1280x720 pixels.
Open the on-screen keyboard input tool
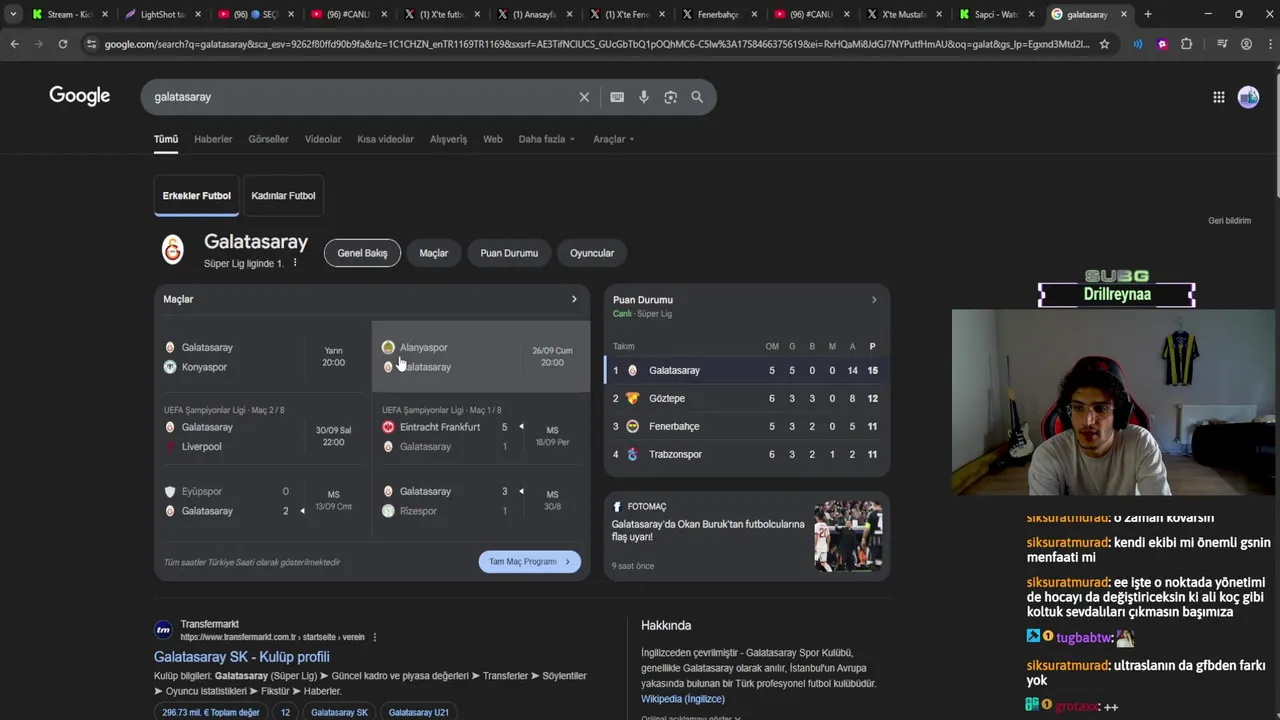[x=617, y=97]
